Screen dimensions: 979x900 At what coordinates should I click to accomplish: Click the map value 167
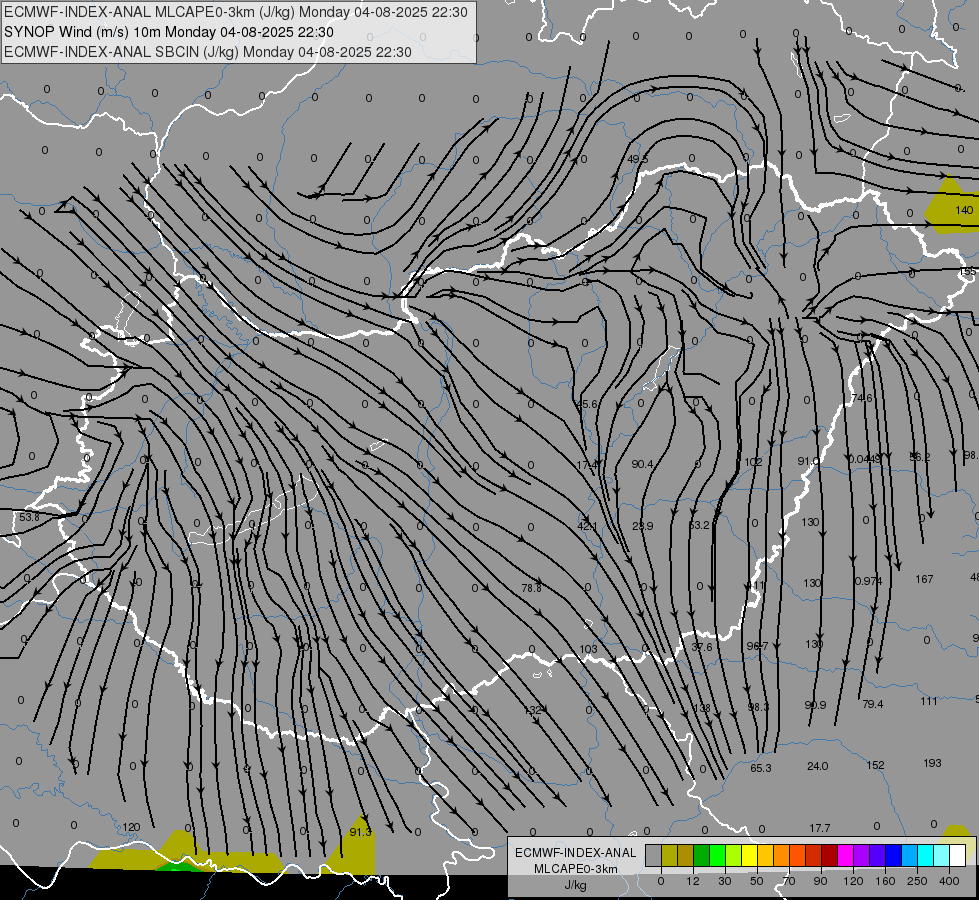coord(924,579)
